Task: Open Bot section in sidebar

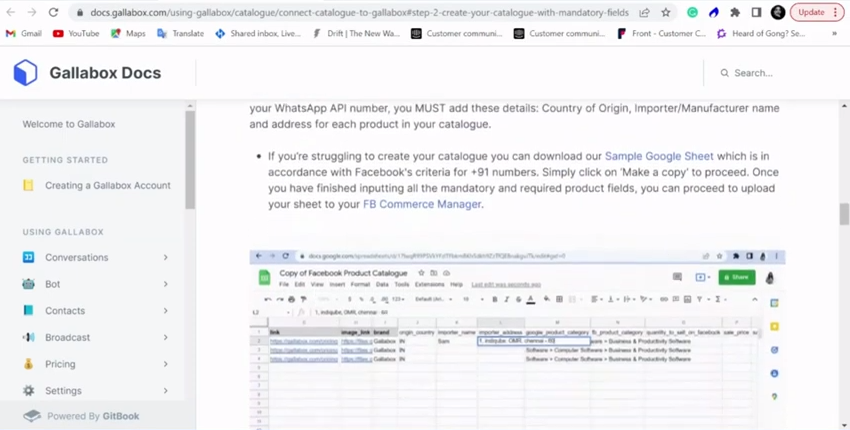Action: (53, 284)
